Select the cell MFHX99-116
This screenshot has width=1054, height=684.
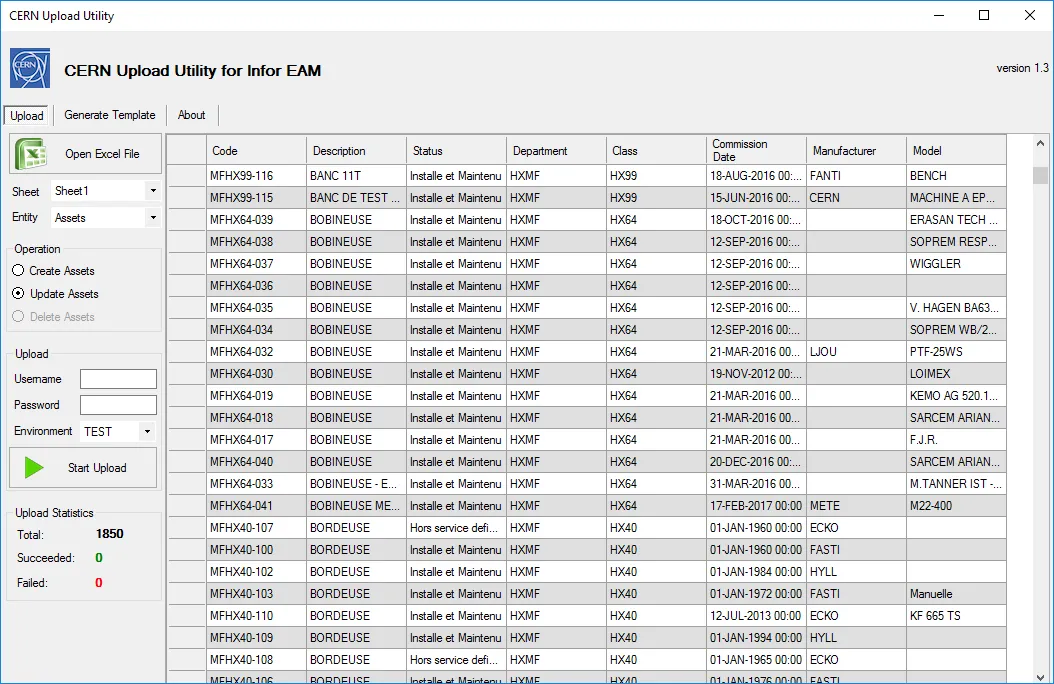coord(256,175)
